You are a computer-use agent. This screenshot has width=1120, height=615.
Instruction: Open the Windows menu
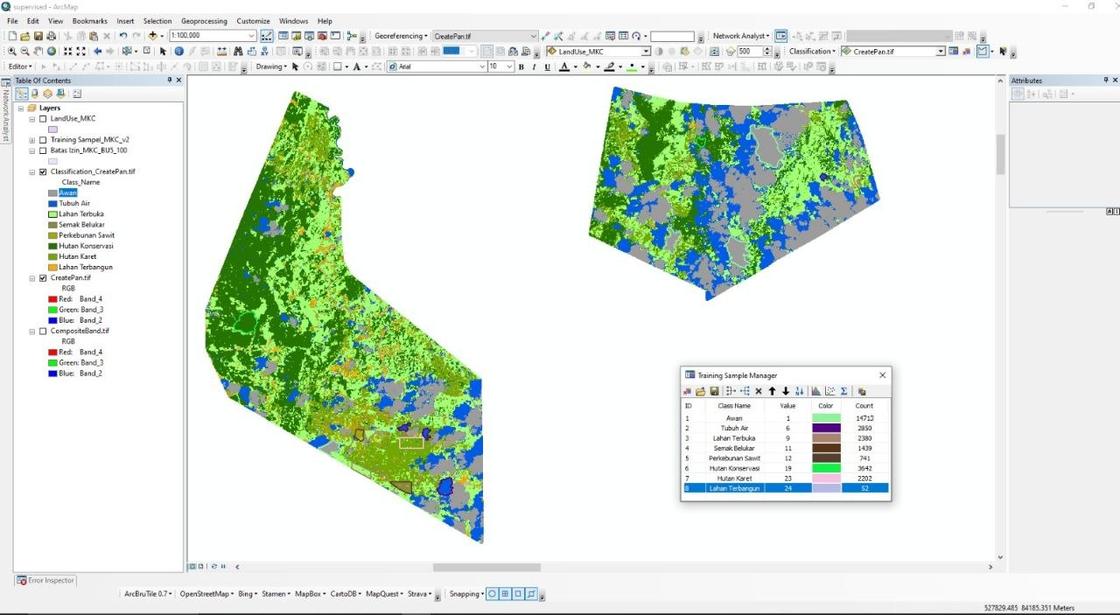coord(294,21)
